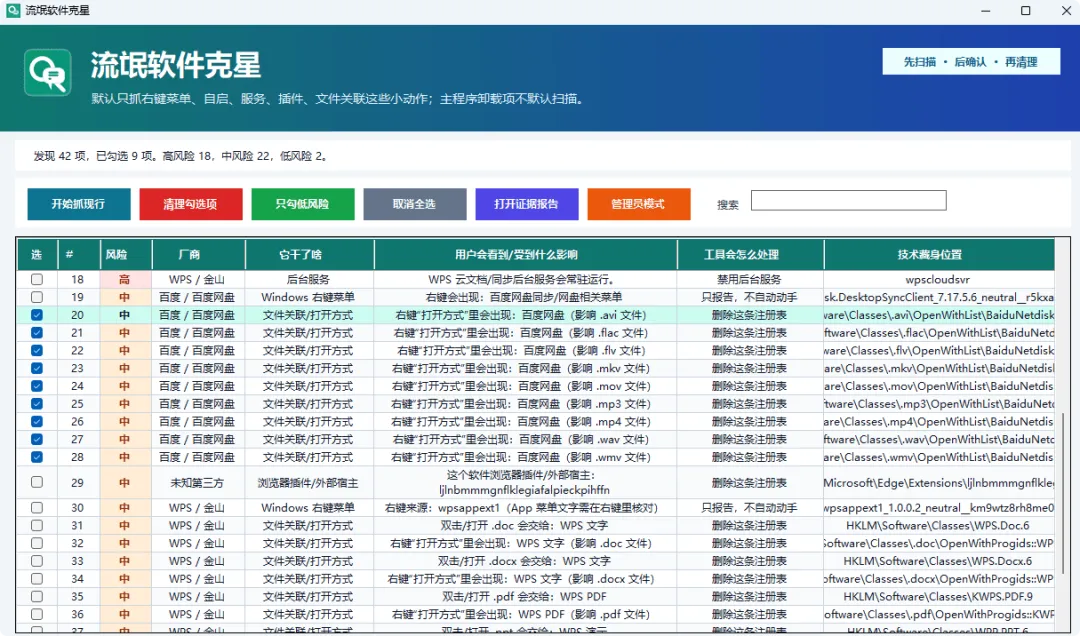Uncheck the checkbox for row 23

[37, 368]
